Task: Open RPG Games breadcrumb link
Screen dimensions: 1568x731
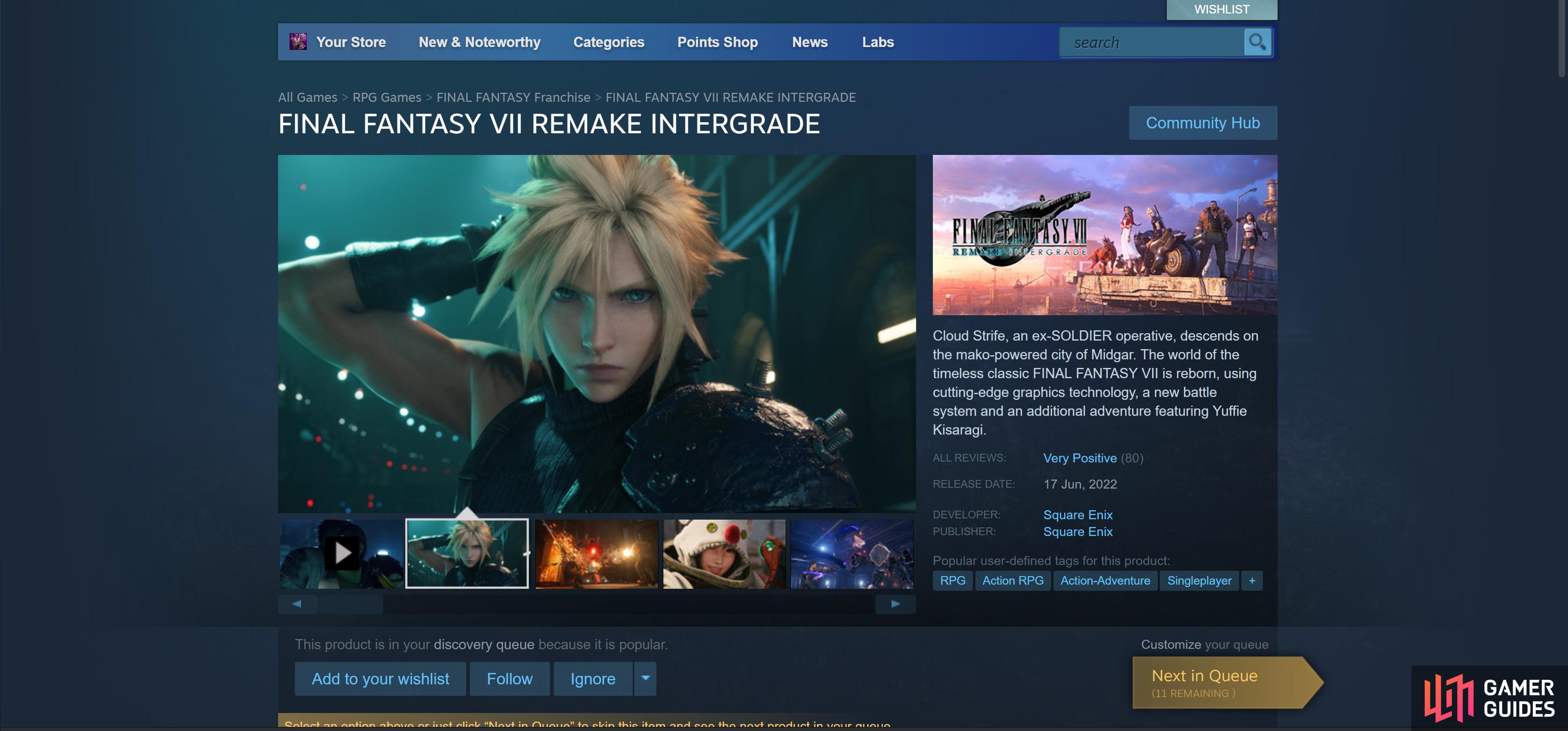Action: click(386, 97)
